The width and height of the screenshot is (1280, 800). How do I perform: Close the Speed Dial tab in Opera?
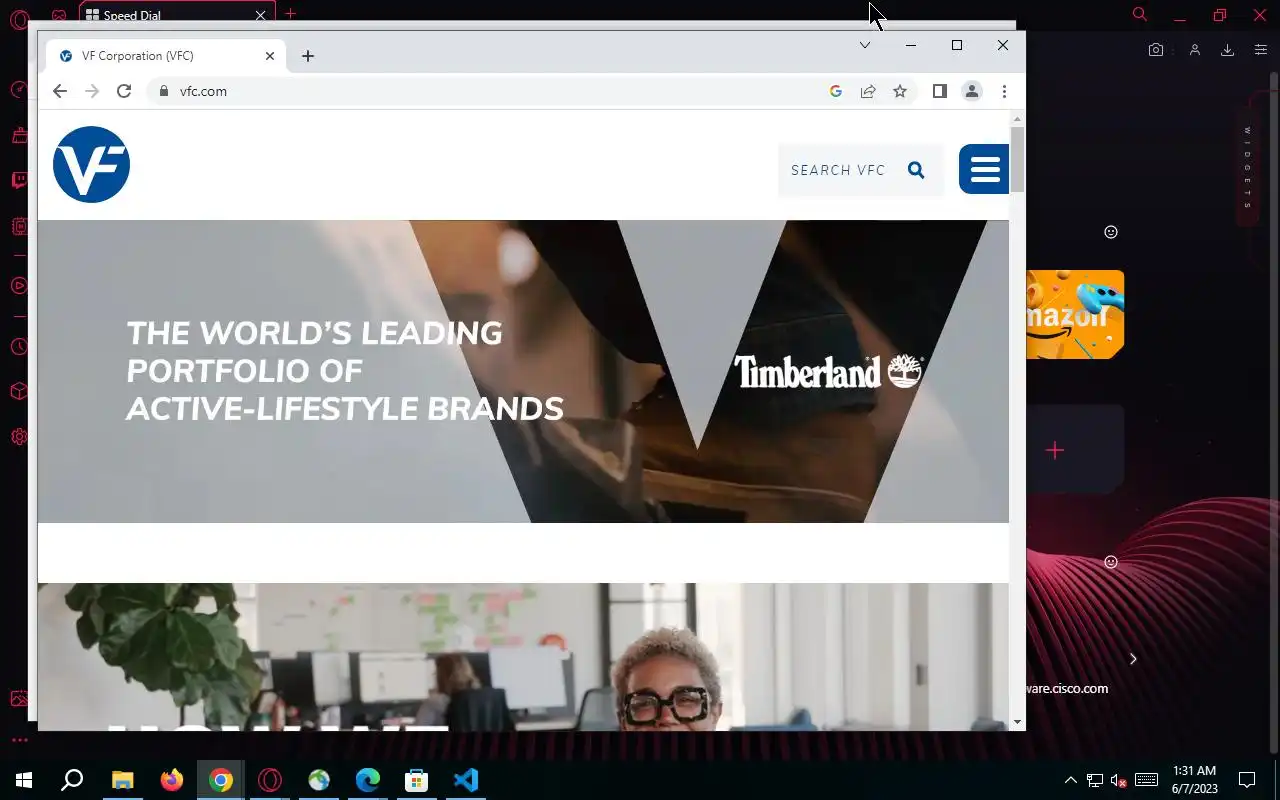click(x=261, y=15)
